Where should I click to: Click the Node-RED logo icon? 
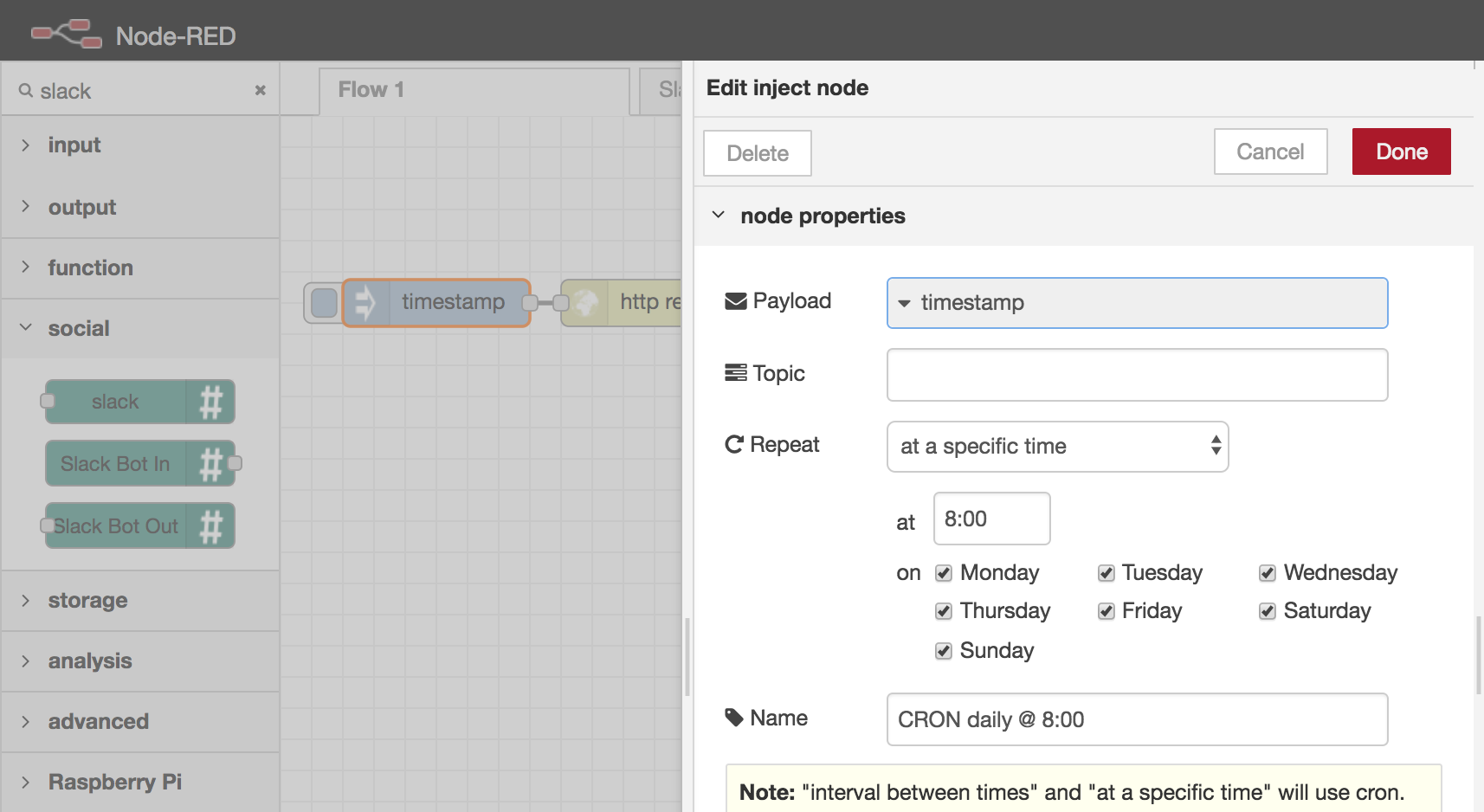click(x=67, y=34)
